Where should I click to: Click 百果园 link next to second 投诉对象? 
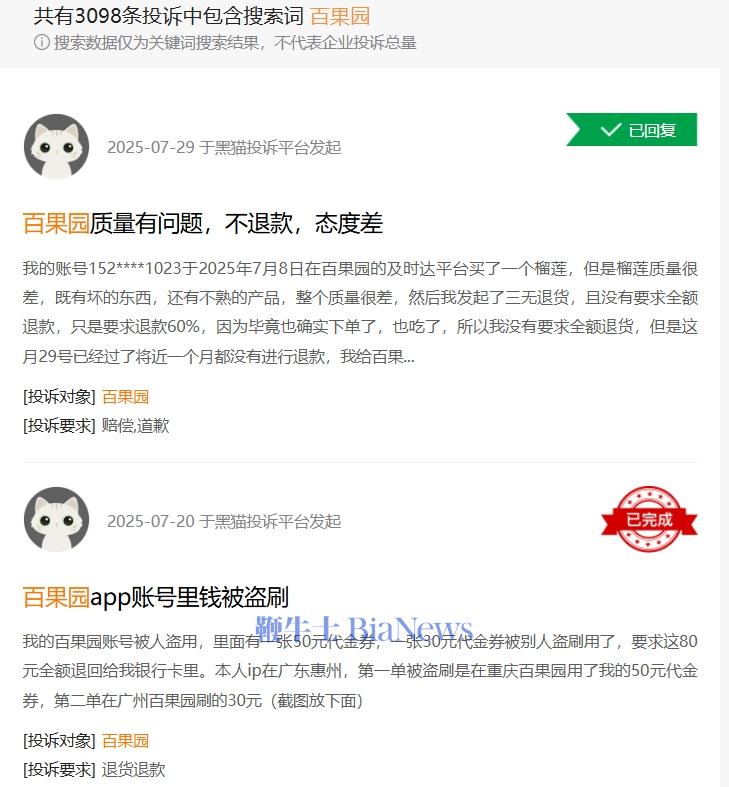pos(126,741)
